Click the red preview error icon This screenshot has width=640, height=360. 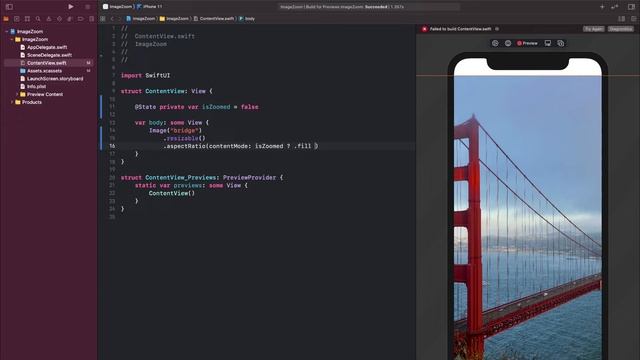click(424, 29)
